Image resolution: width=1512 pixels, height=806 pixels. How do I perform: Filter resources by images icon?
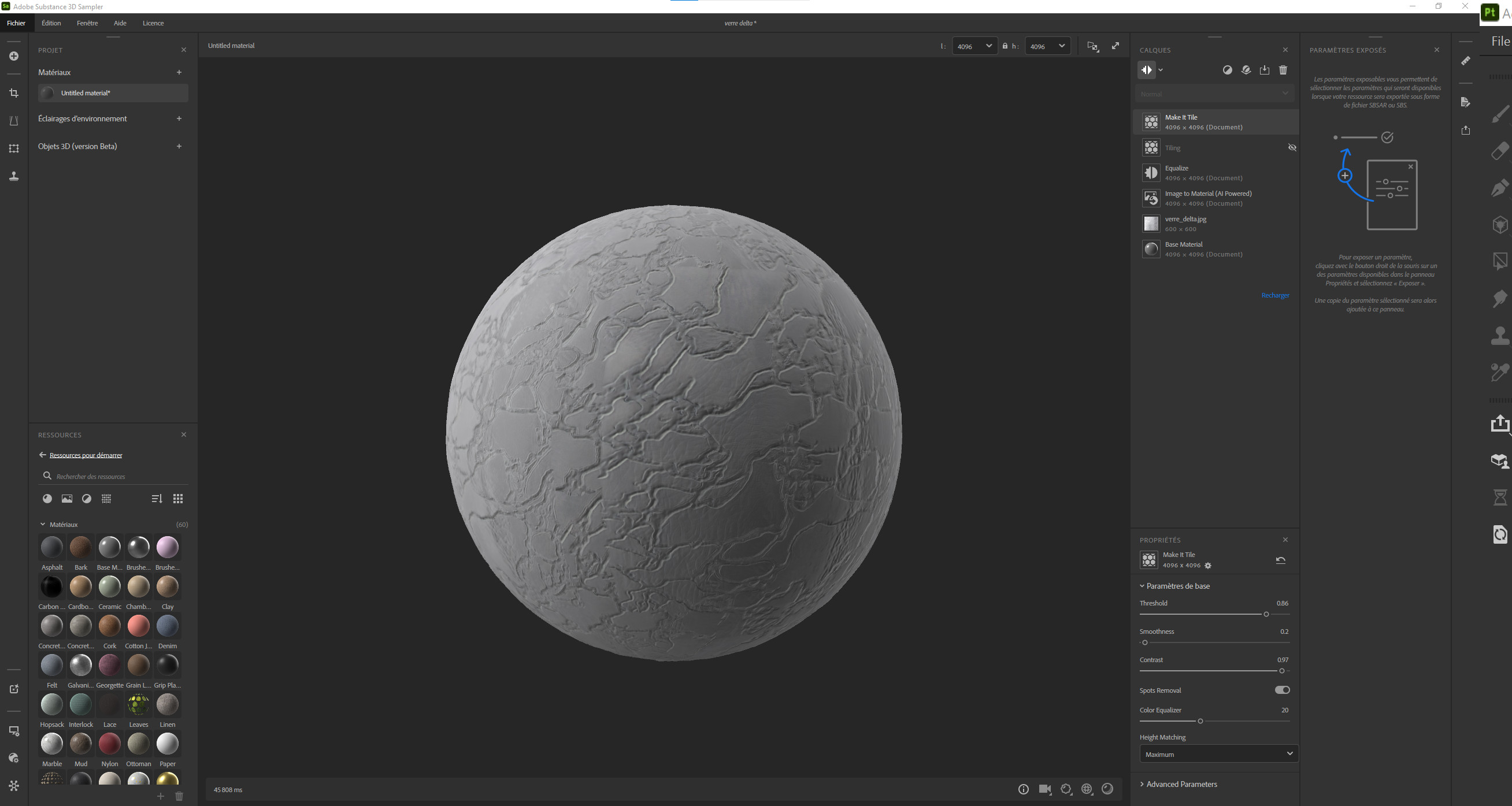tap(67, 499)
